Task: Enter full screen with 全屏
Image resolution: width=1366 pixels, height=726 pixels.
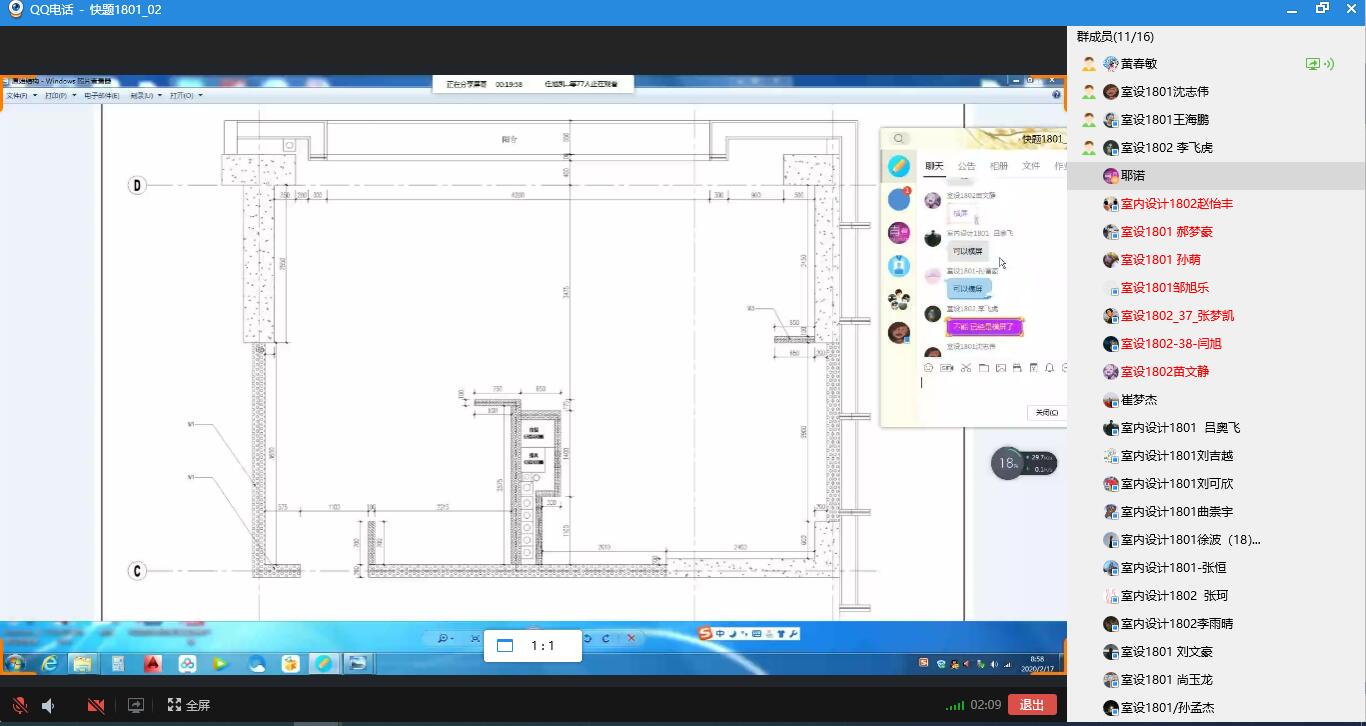Action: pyautogui.click(x=189, y=705)
